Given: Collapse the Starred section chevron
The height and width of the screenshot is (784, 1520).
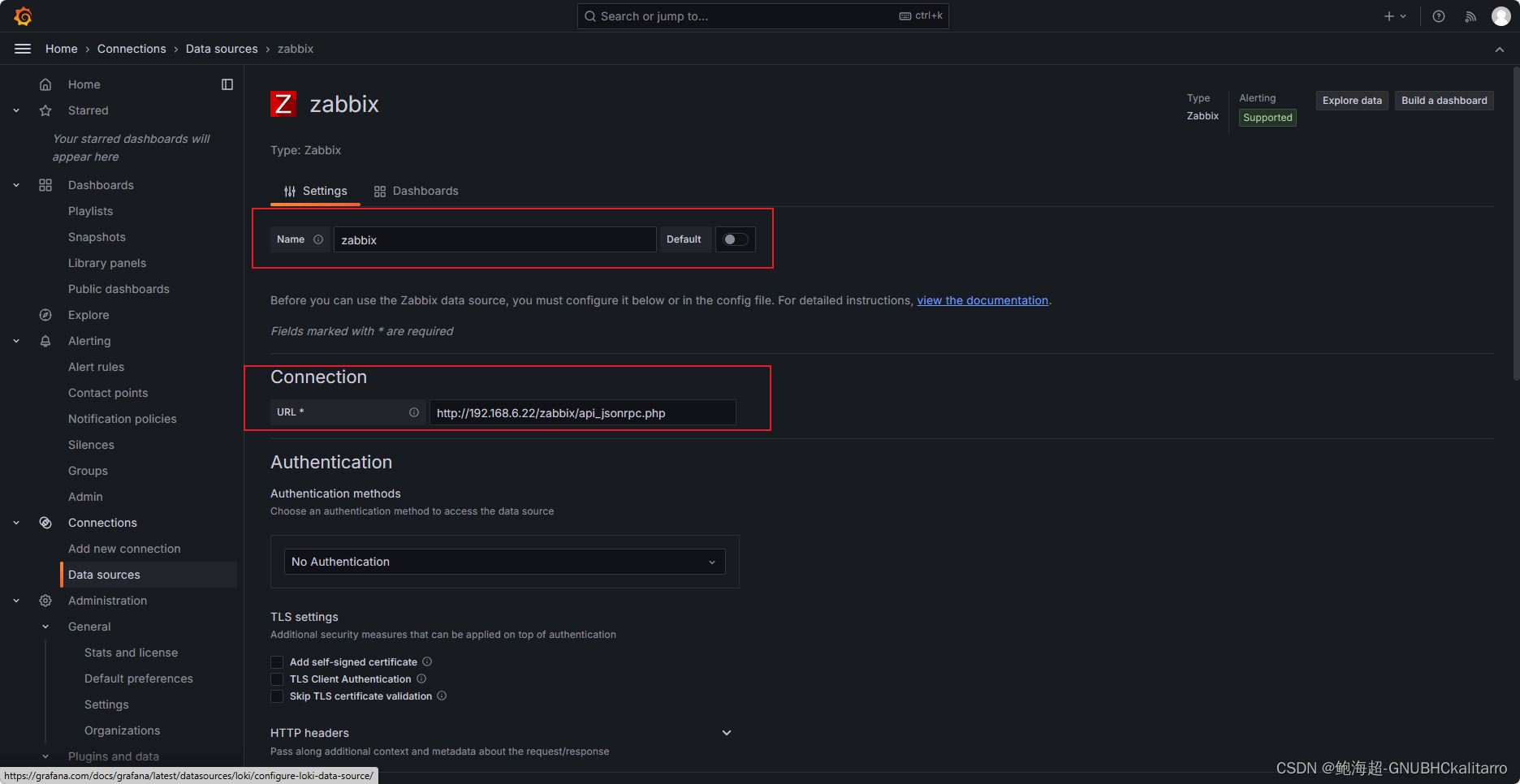Looking at the screenshot, I should point(16,110).
